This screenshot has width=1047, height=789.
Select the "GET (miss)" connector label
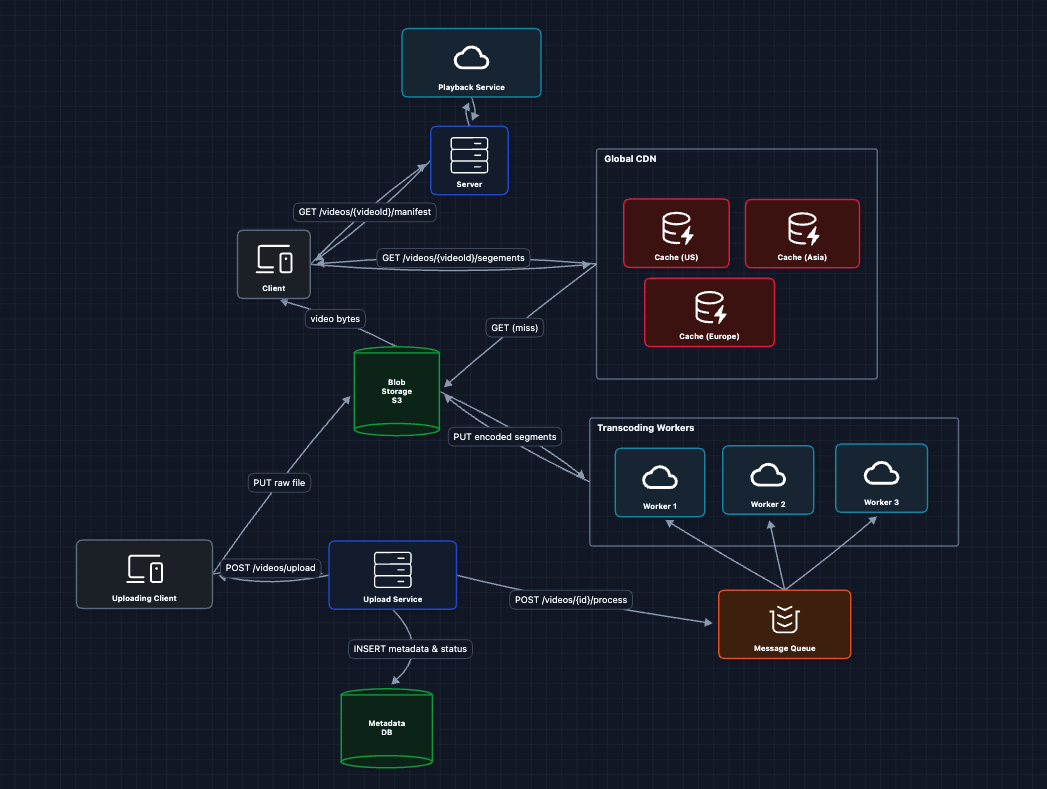[515, 328]
